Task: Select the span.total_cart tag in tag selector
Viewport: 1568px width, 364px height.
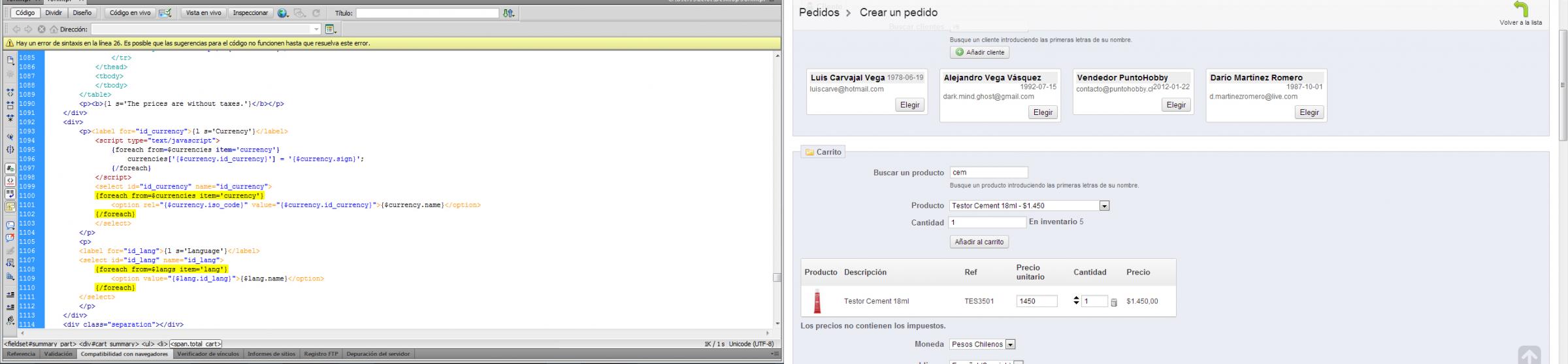Action: click(196, 344)
